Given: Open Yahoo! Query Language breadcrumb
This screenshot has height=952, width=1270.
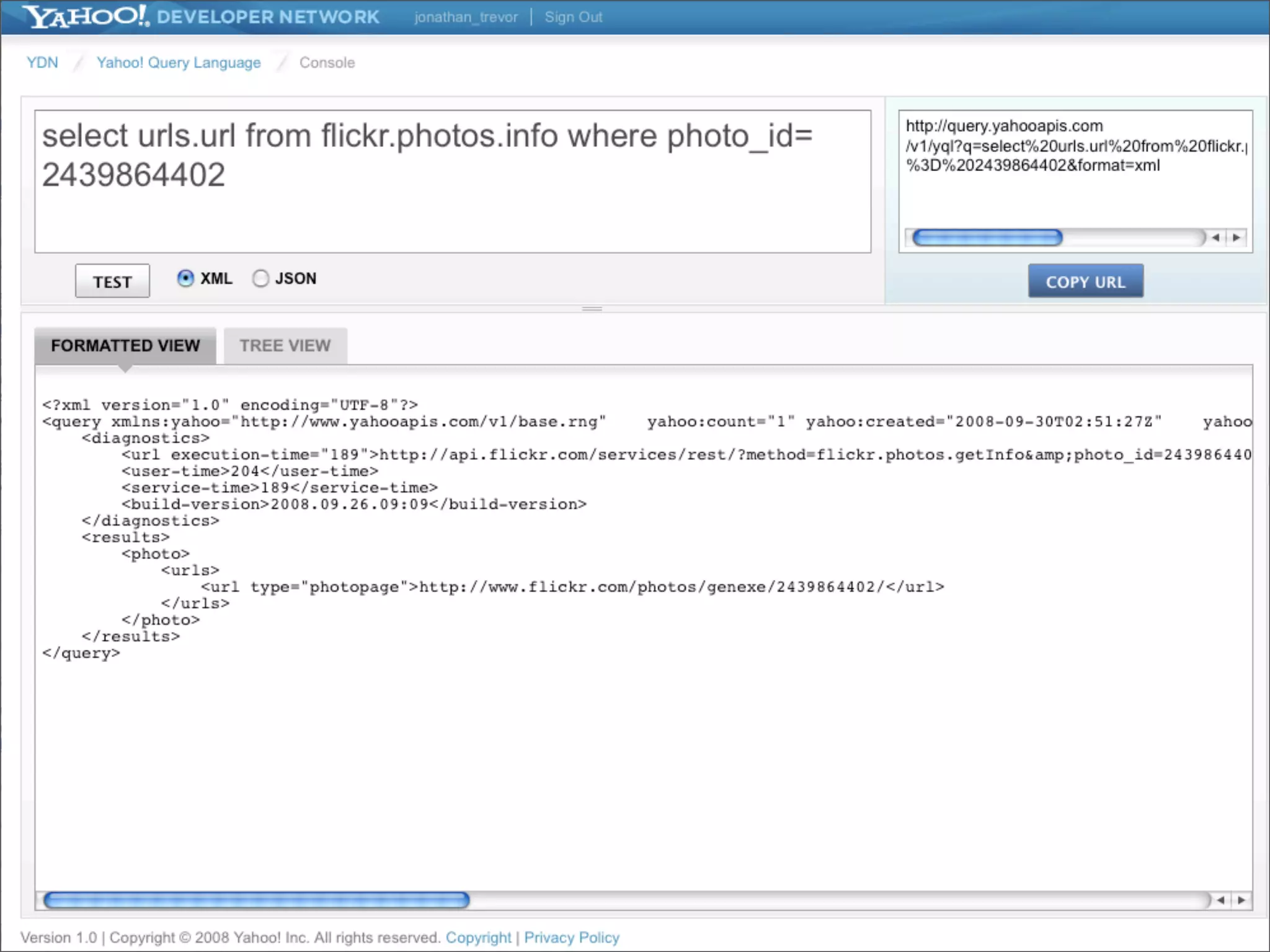Looking at the screenshot, I should [179, 63].
